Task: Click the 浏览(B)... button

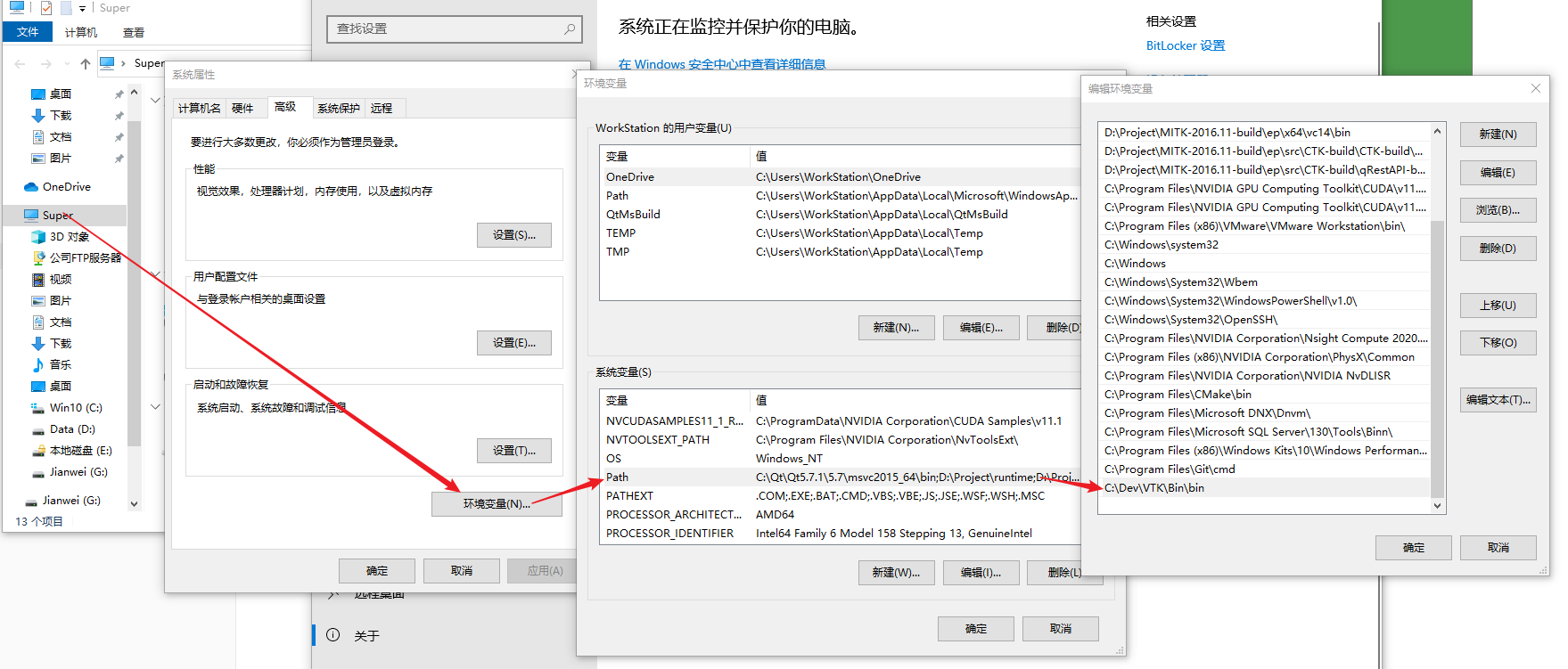Action: click(x=1498, y=210)
